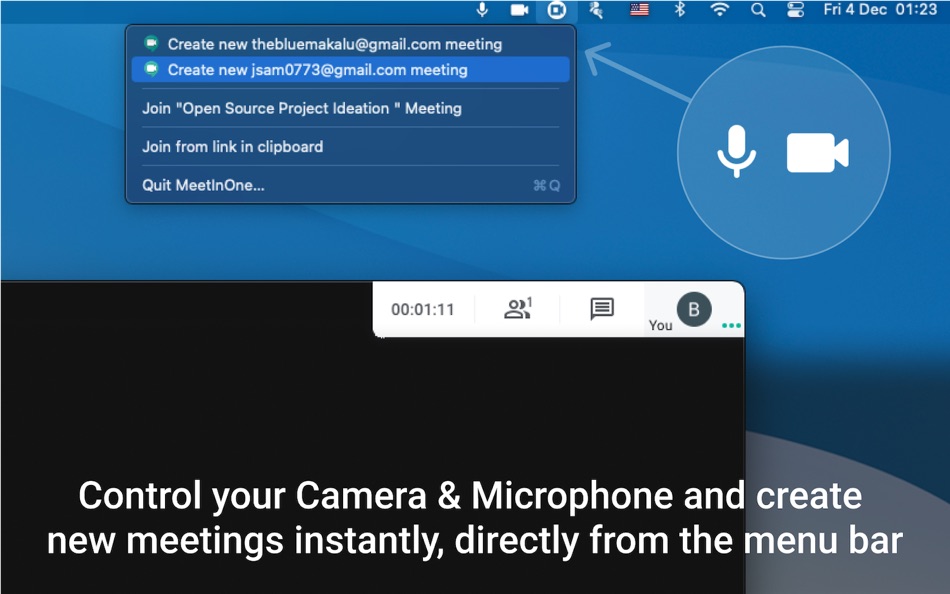Click the large camera icon in the circle overlay
This screenshot has height=594, width=950.
(820, 151)
